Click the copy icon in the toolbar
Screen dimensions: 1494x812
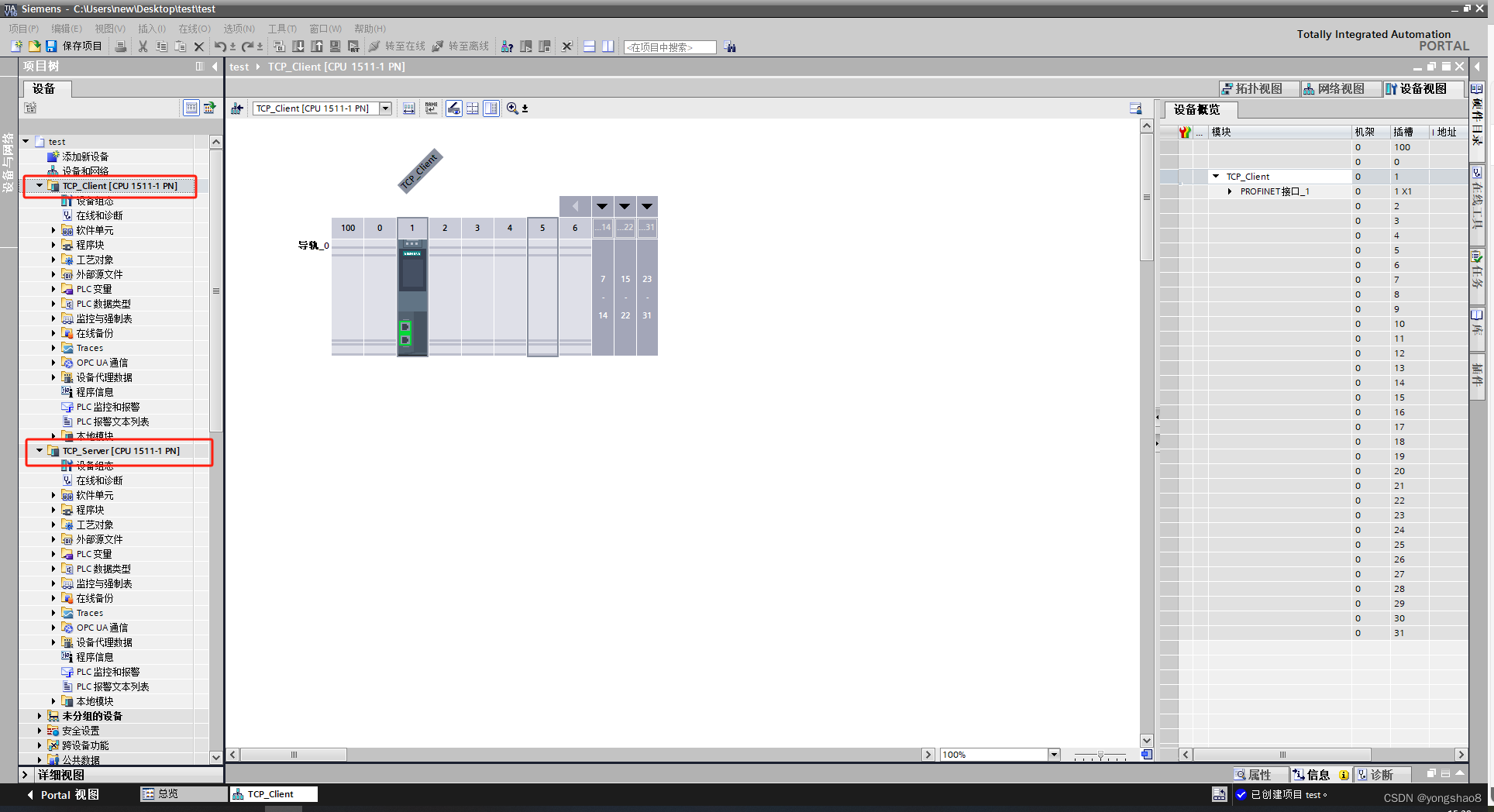(162, 46)
